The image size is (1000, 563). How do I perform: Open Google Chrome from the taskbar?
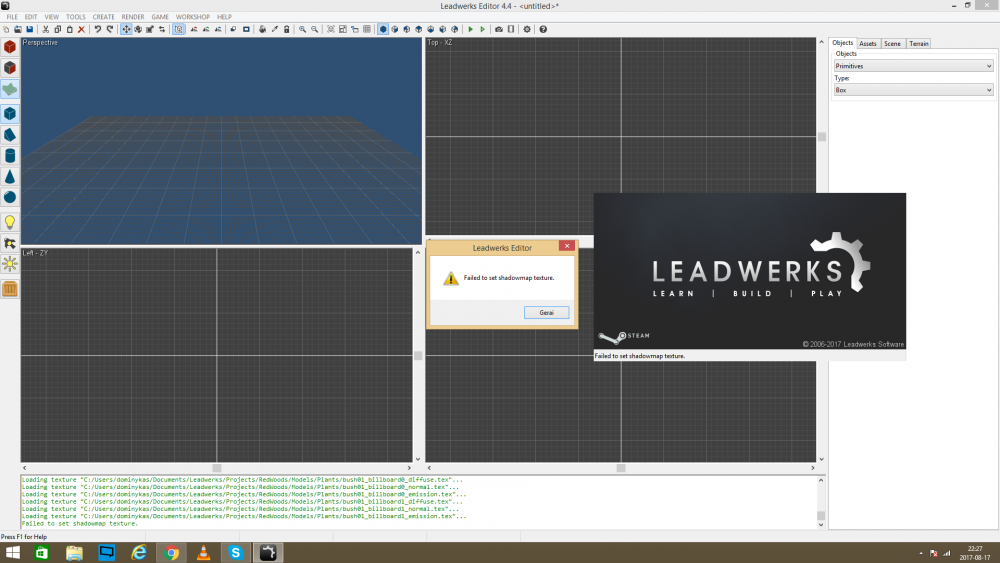click(x=172, y=552)
